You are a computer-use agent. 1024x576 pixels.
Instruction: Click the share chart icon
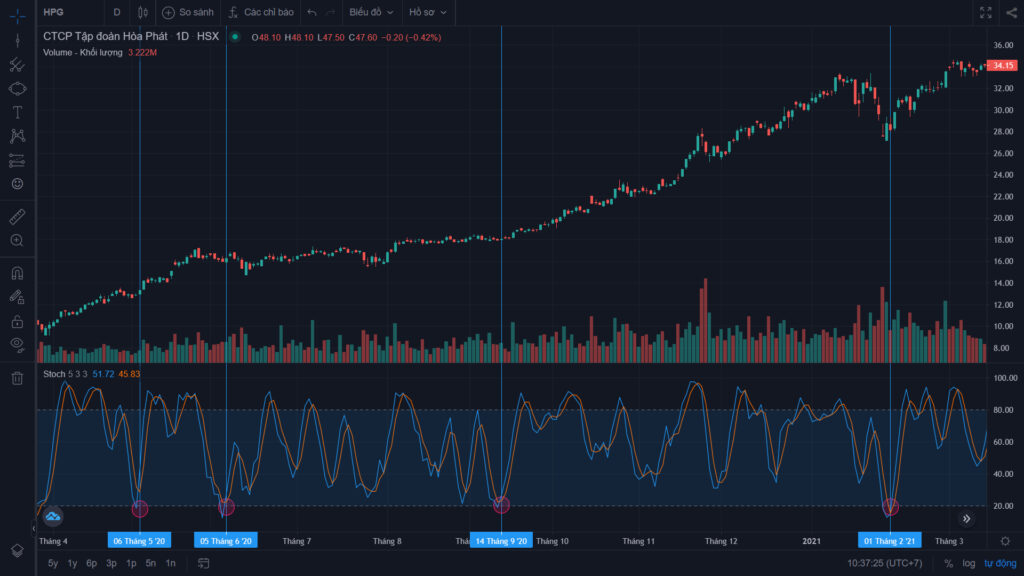[1011, 12]
